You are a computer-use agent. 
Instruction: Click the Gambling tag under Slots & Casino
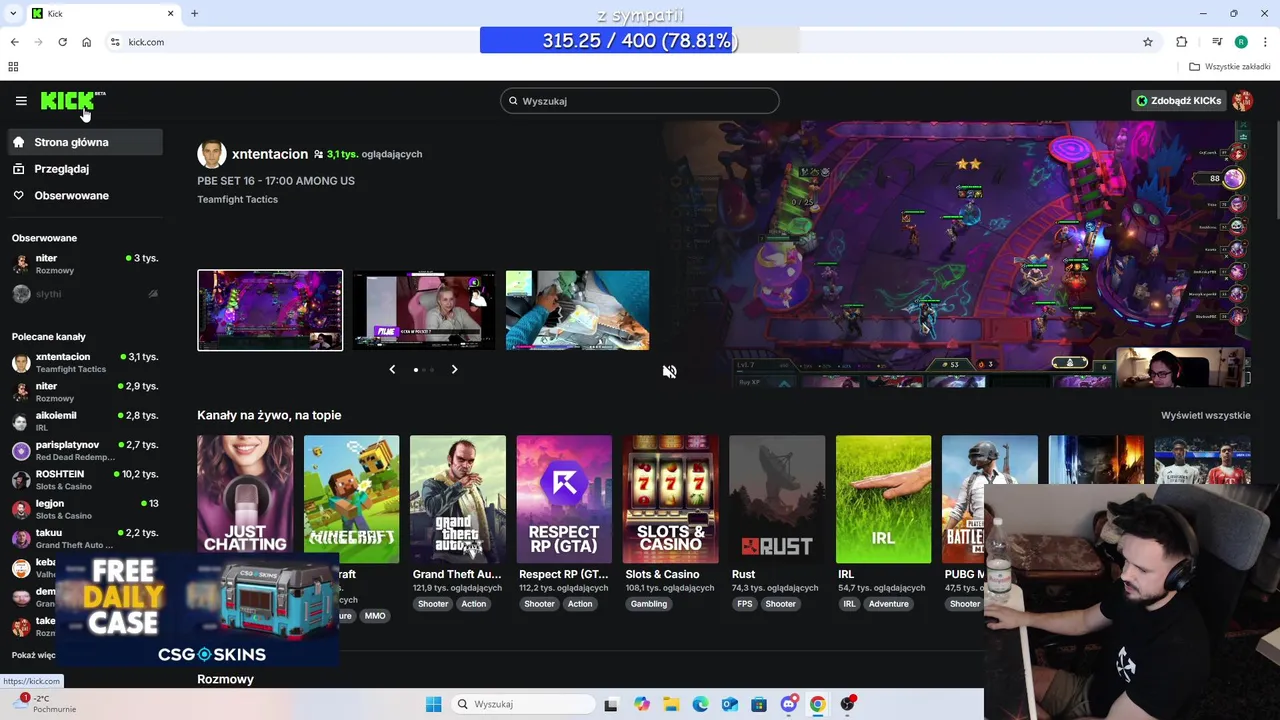coord(649,604)
